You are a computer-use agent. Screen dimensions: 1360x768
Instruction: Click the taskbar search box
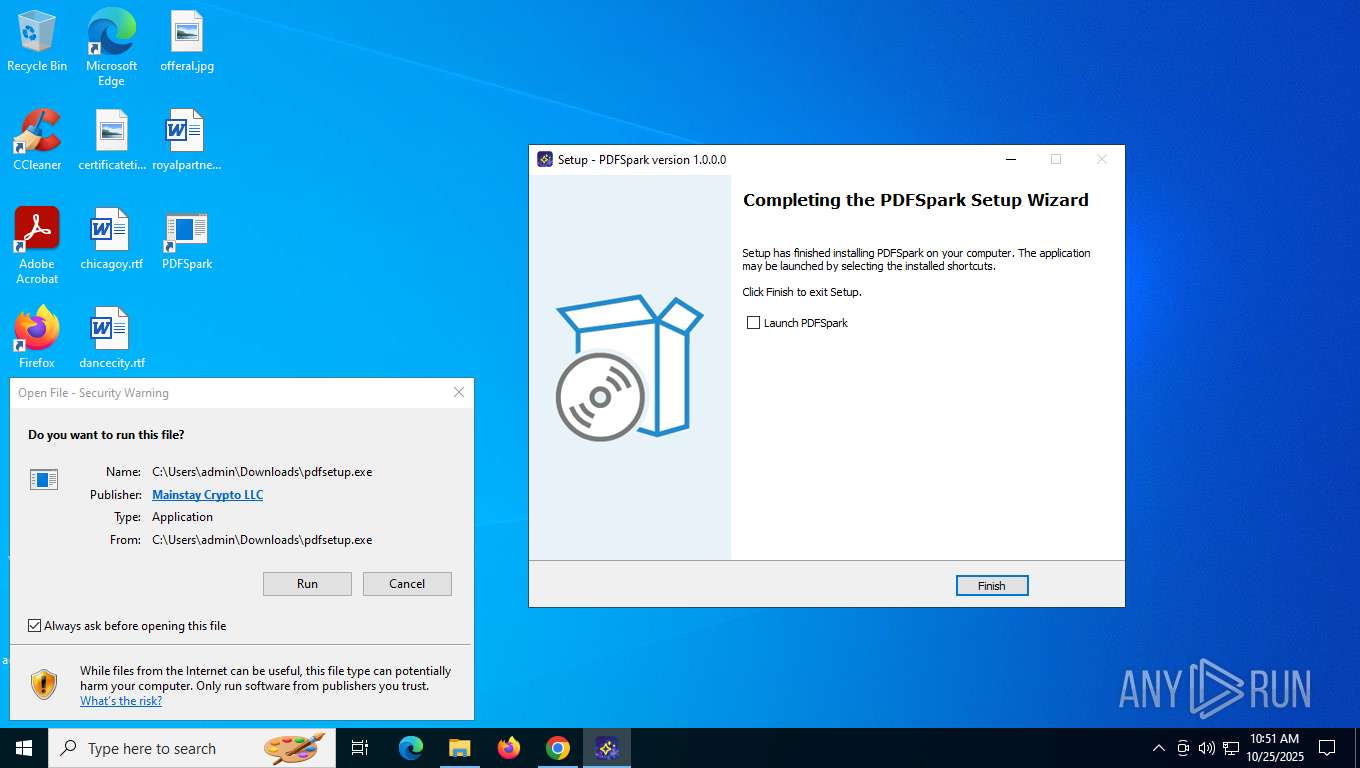(192, 748)
